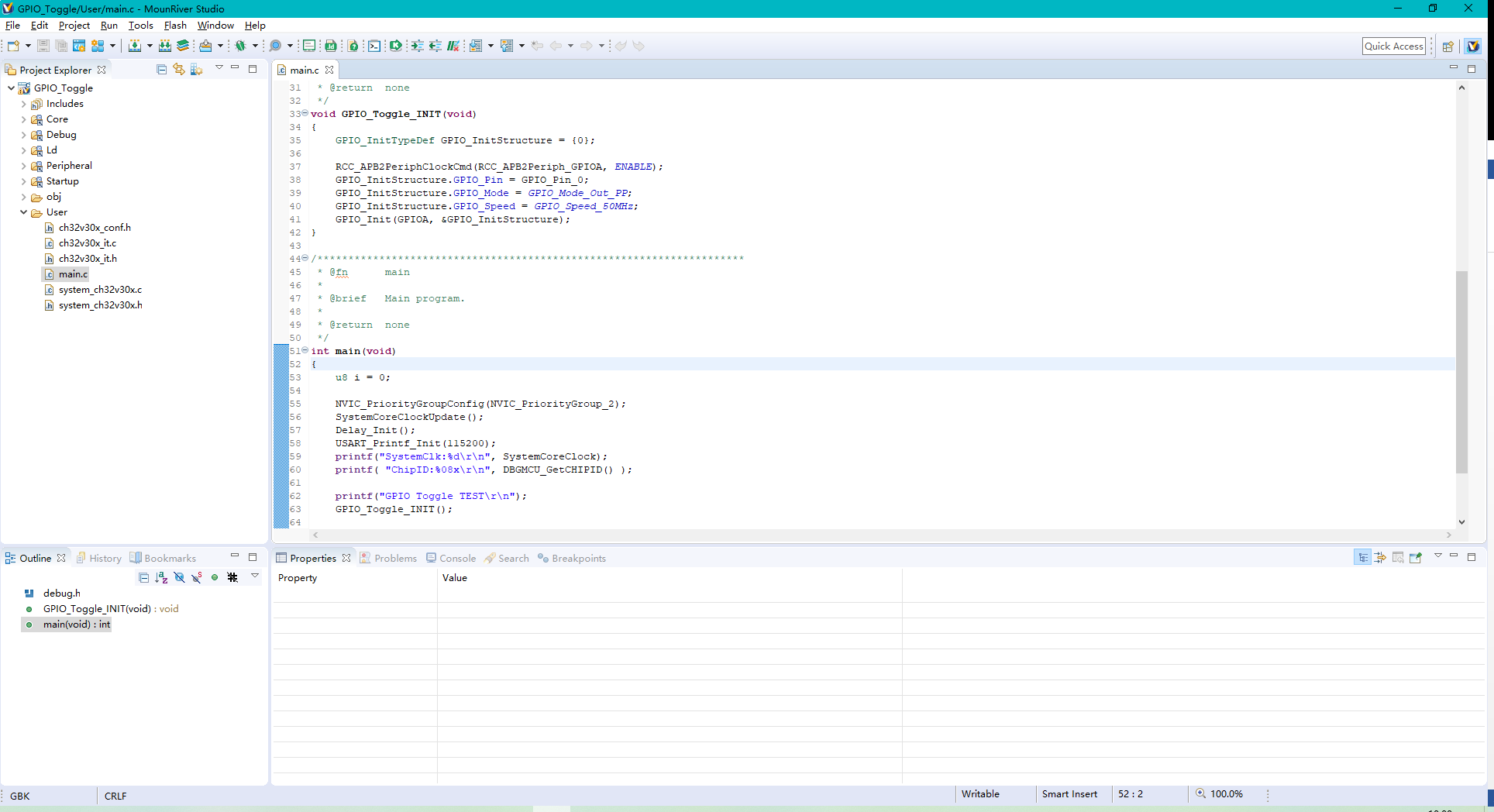
Task: Expand the Includes folder in project tree
Action: pos(24,104)
